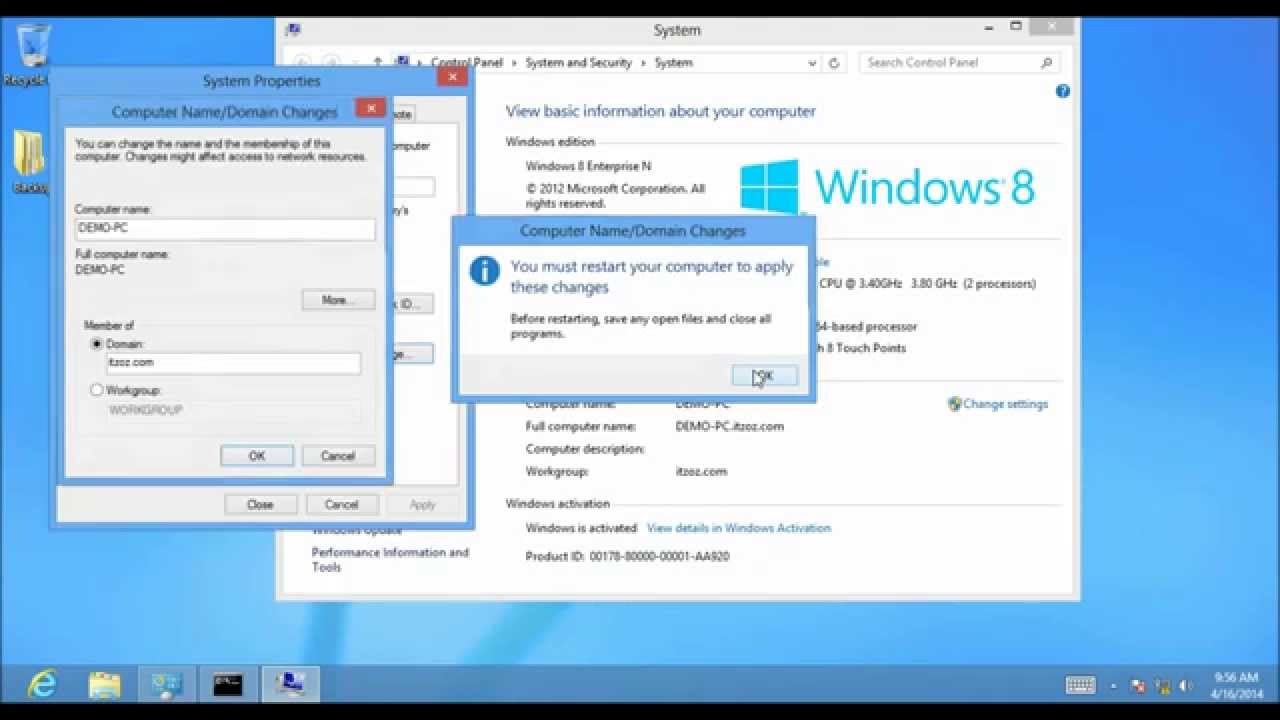
Task: Open Internet Explorer from the taskbar
Action: coord(43,684)
